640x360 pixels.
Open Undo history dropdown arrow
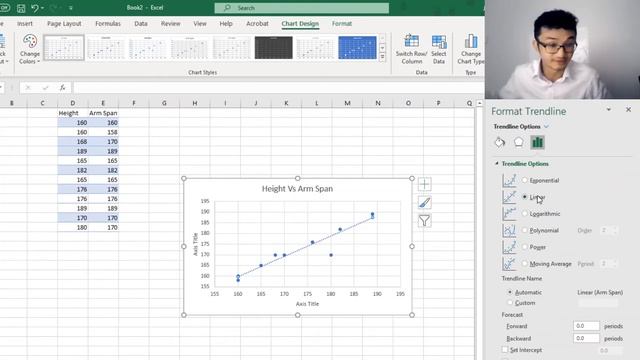(42, 8)
